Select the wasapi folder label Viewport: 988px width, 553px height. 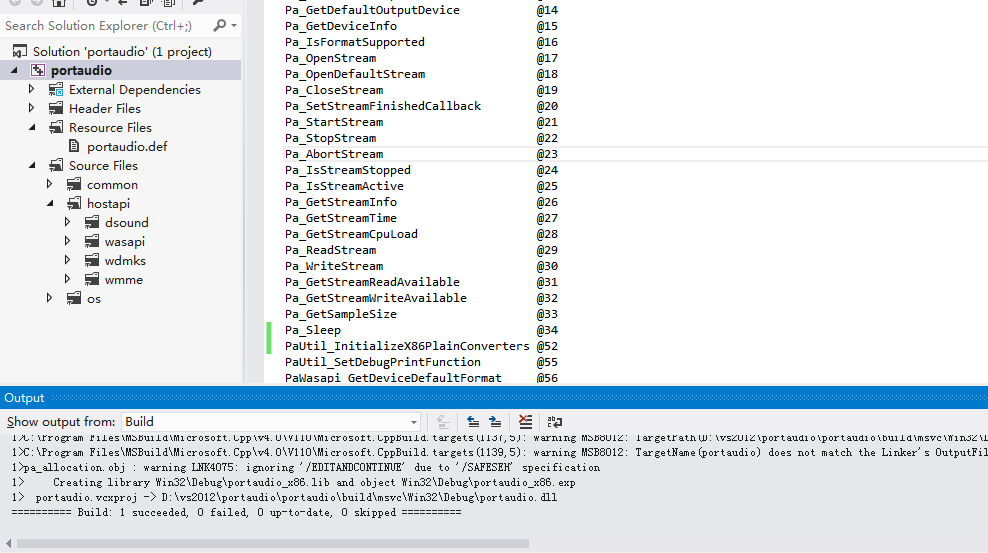coord(125,241)
